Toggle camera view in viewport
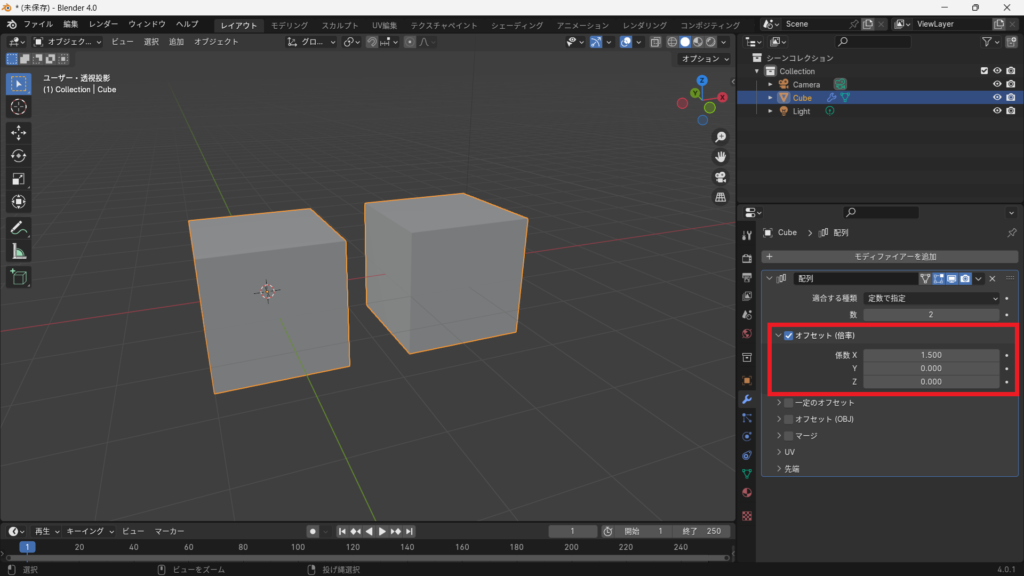 coord(720,177)
